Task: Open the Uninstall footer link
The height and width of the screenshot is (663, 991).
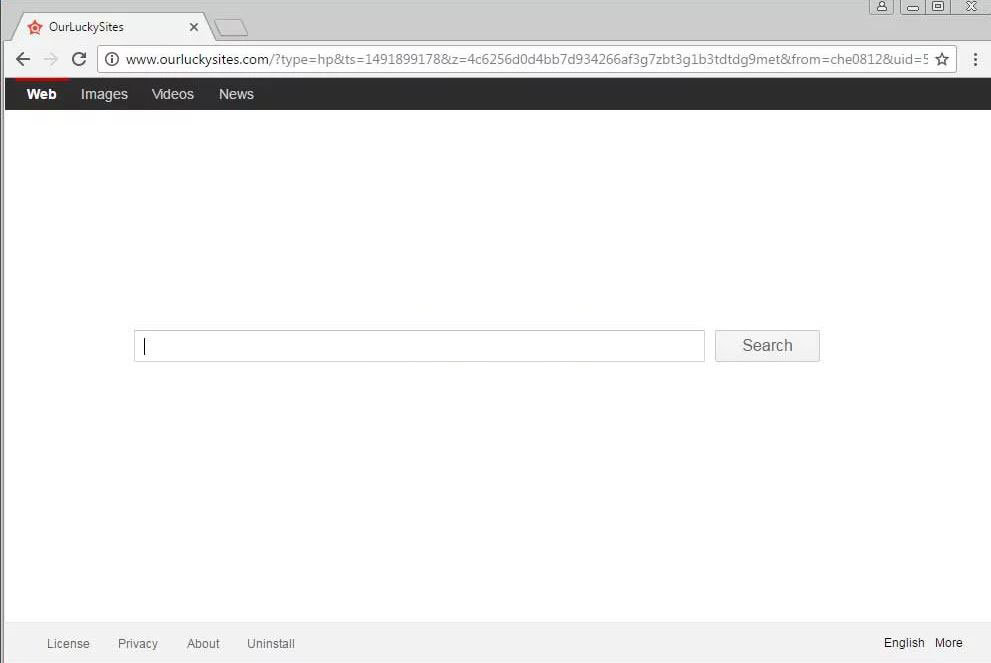Action: pos(271,643)
